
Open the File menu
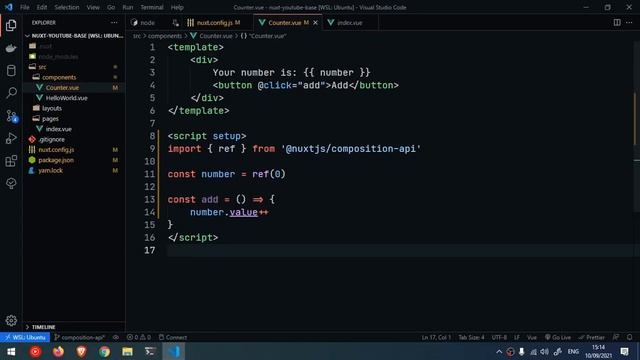coord(25,7)
